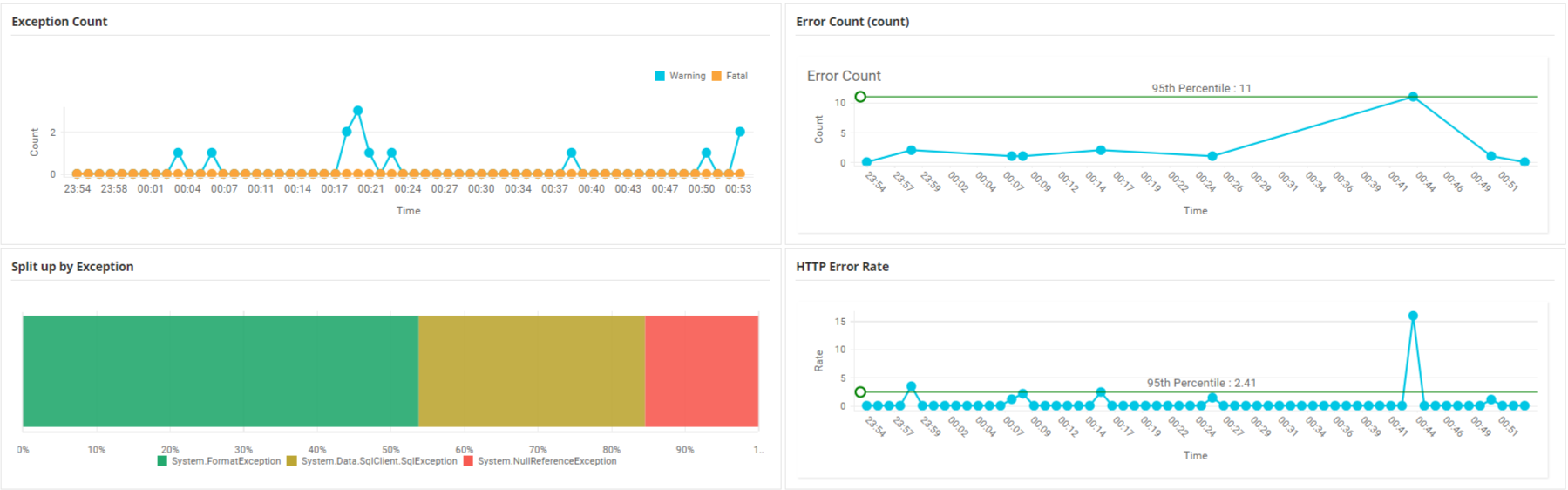Image resolution: width=1568 pixels, height=490 pixels.
Task: Toggle System.Data.SqlClient.SqlException legend entry
Action: [x=372, y=461]
